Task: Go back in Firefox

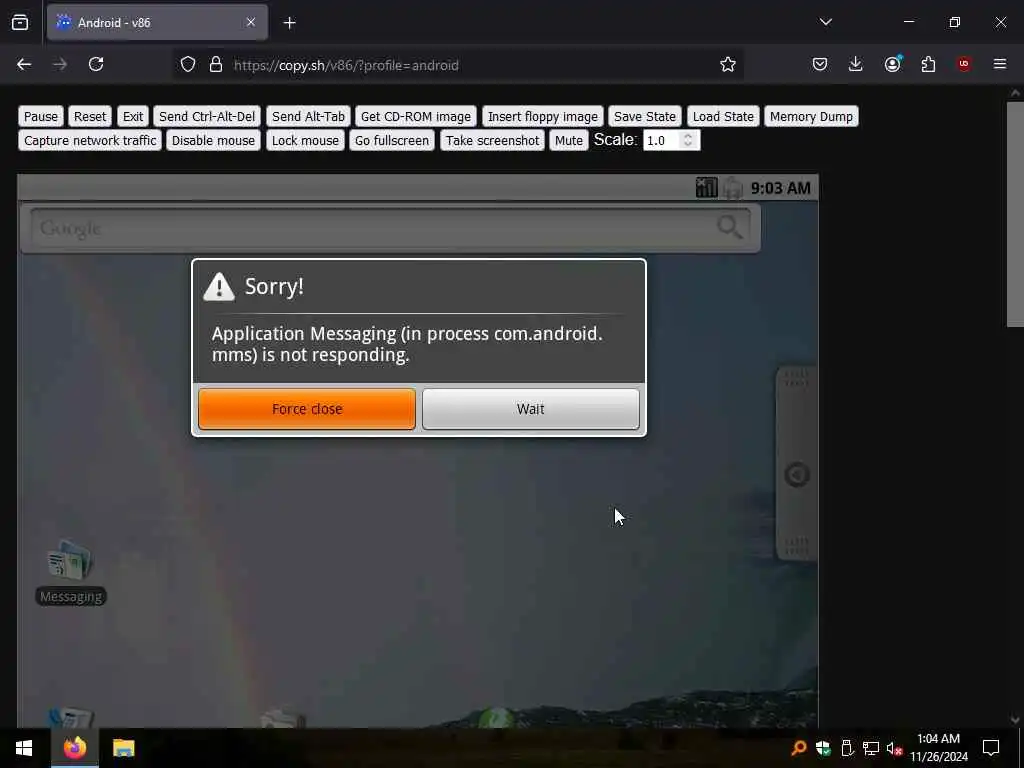Action: (24, 64)
